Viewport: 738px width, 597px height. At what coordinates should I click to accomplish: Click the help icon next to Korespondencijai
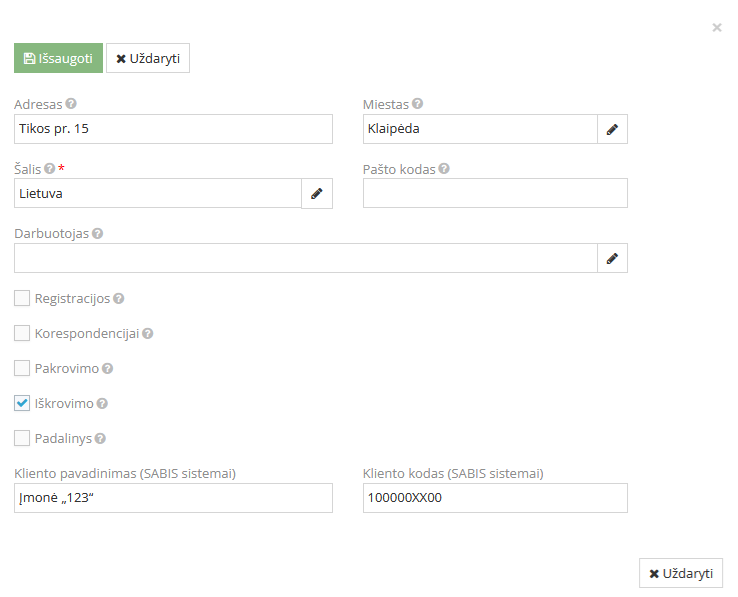click(x=148, y=334)
